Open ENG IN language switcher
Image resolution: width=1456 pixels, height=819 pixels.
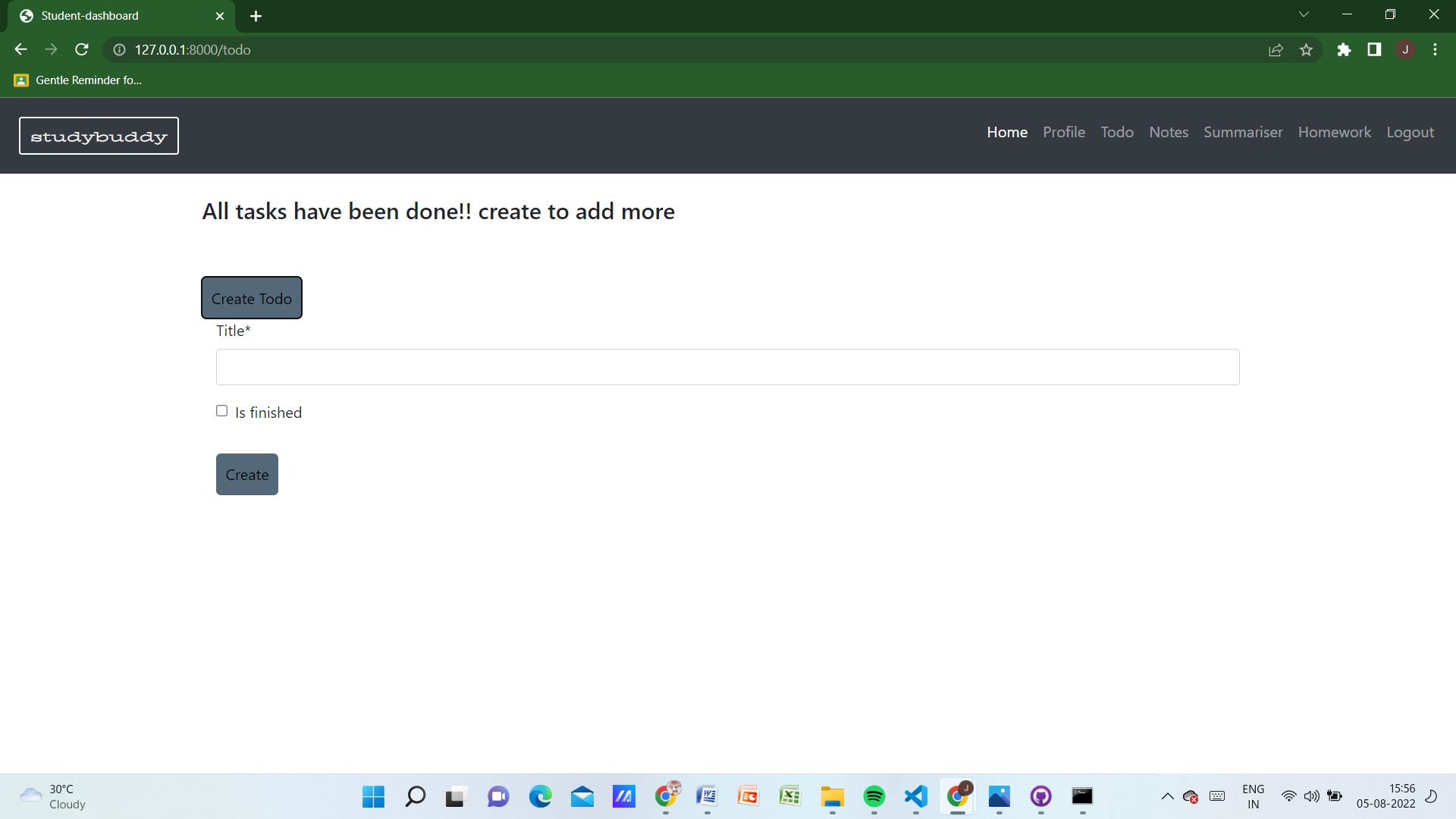(1253, 796)
